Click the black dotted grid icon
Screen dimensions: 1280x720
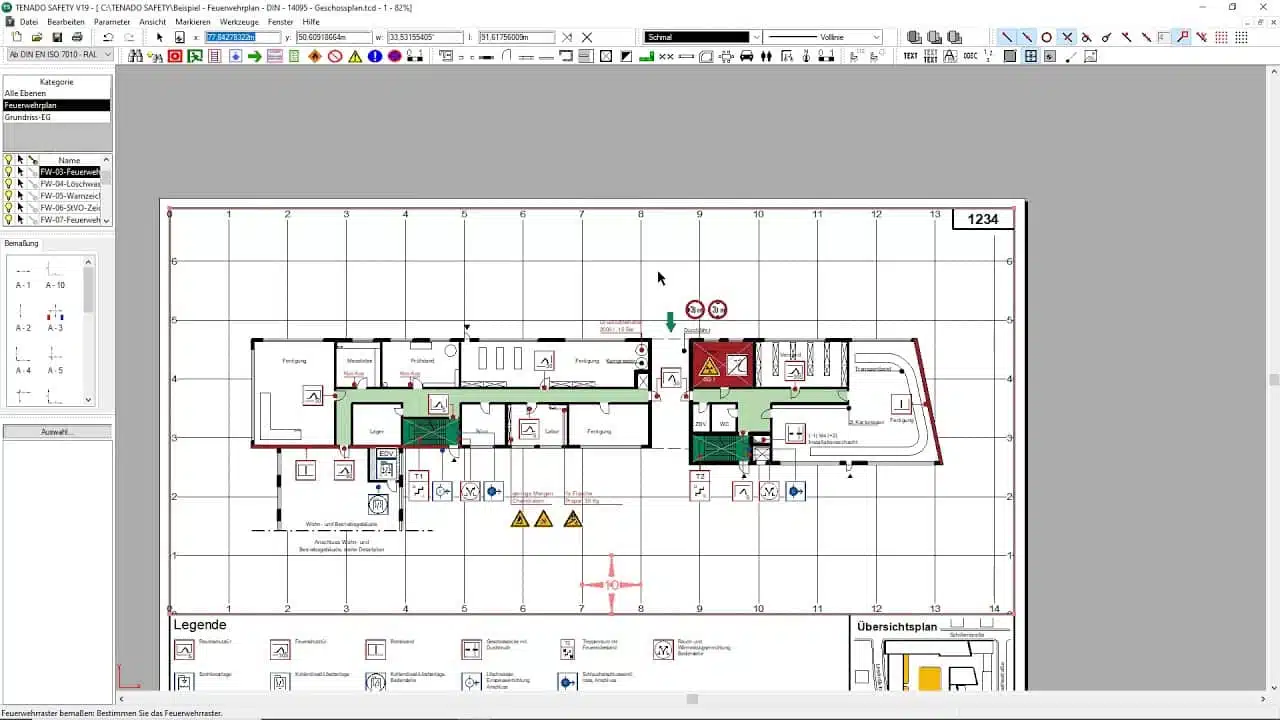point(1242,37)
